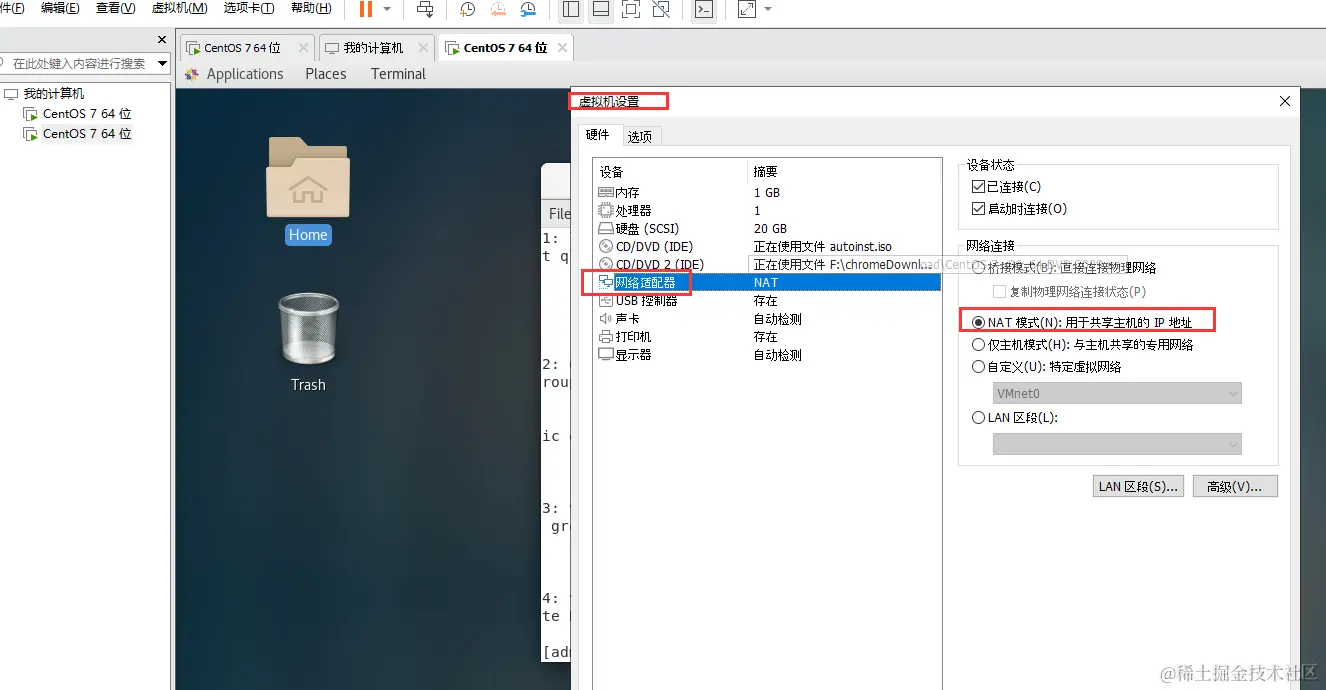Click the revert to snapshot icon
Viewport: 1326px width, 690px height.
pyautogui.click(x=498, y=10)
